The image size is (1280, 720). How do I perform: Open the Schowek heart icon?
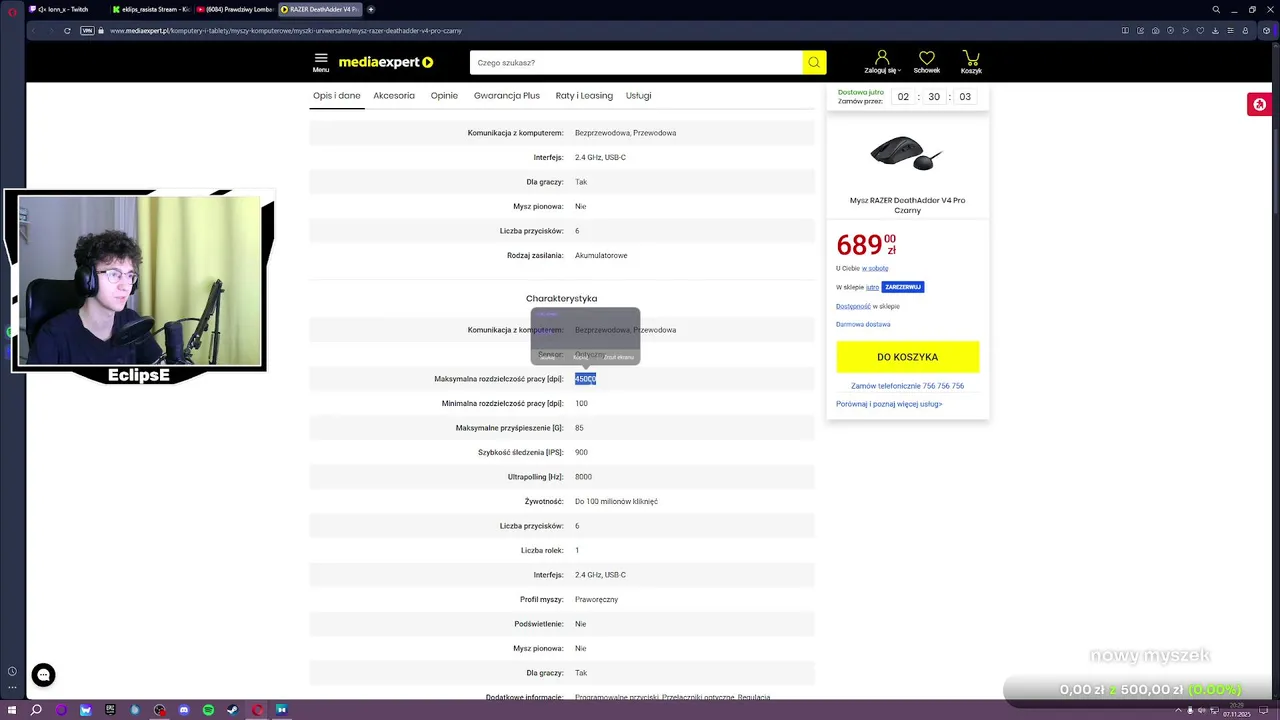[927, 62]
